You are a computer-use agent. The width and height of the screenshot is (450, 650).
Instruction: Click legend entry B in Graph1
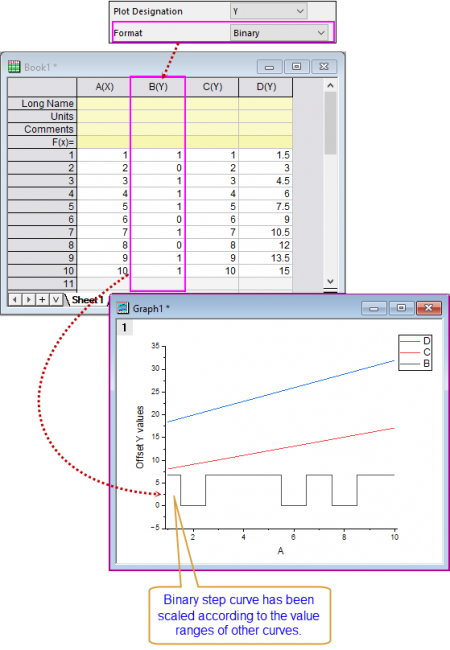tap(415, 364)
